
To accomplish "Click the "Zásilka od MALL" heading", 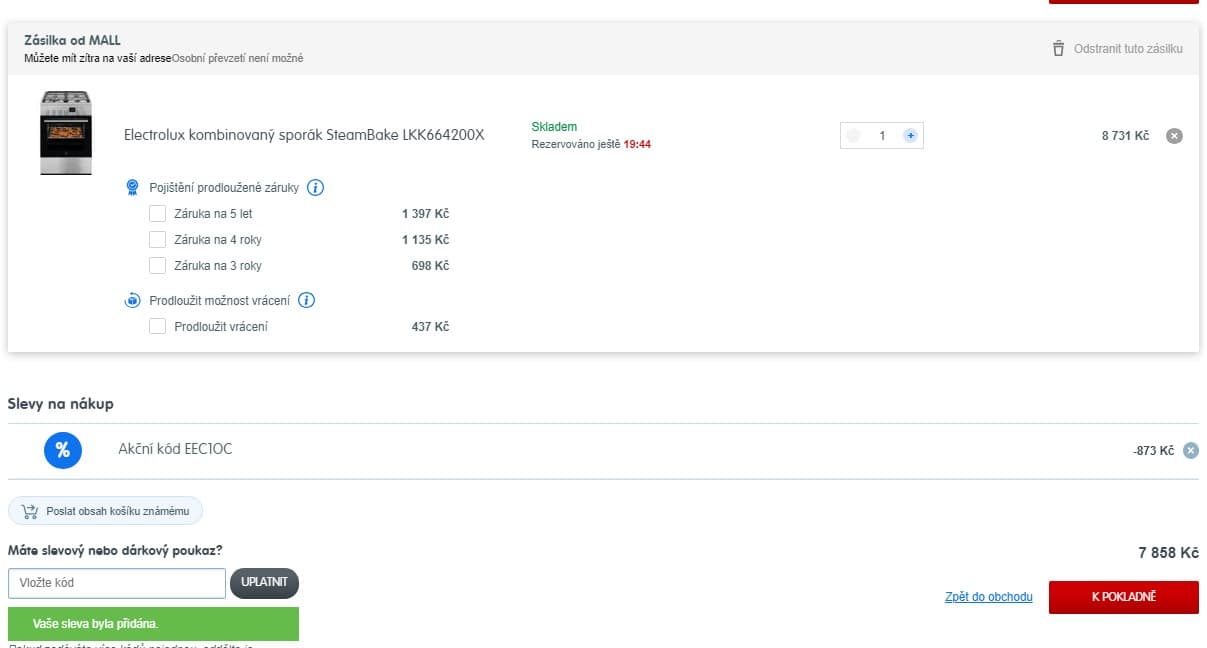I will [72, 40].
